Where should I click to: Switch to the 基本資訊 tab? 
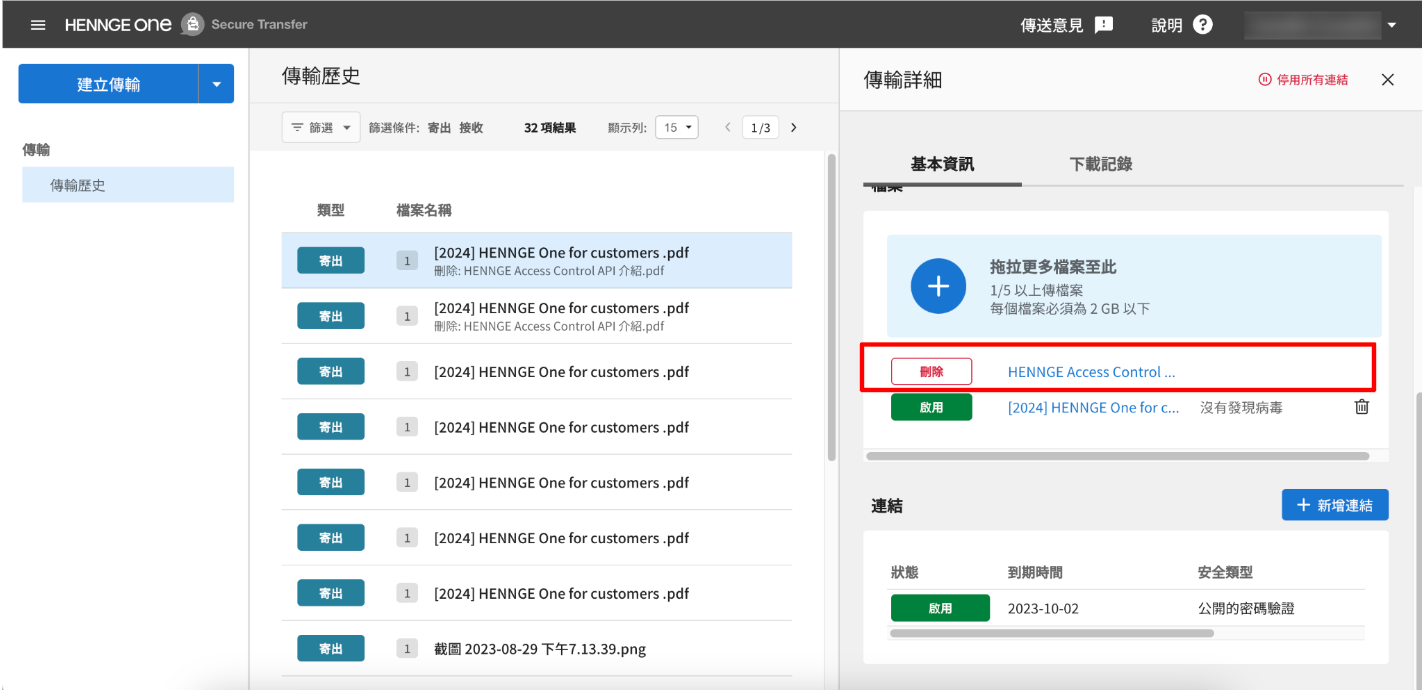tap(942, 164)
